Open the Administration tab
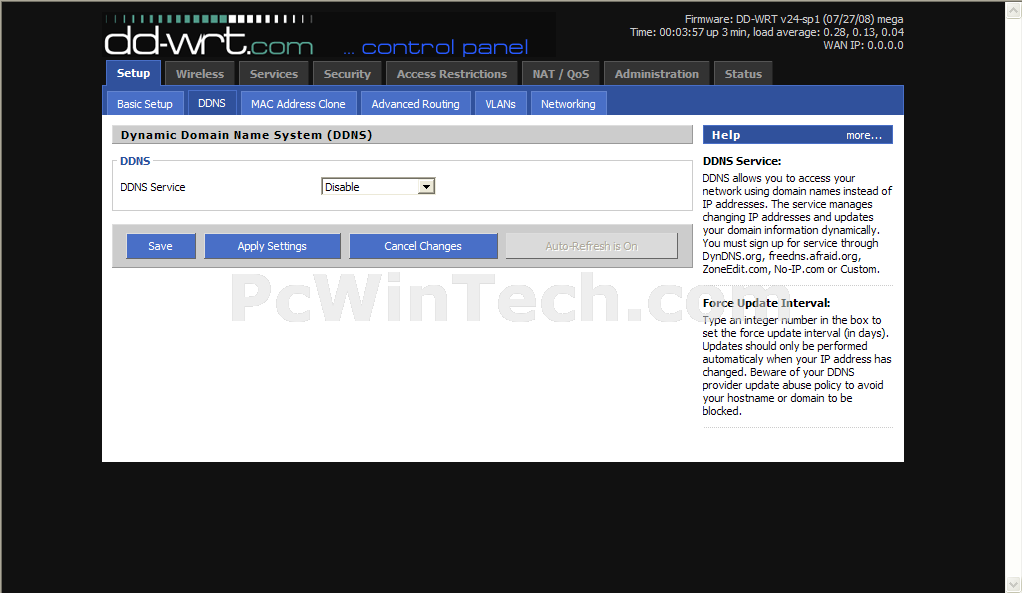The height and width of the screenshot is (593, 1022). click(x=656, y=74)
